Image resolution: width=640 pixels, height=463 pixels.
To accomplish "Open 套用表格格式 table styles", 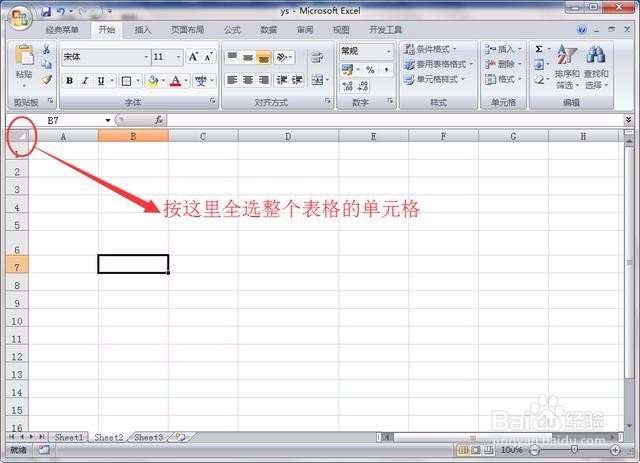I will (438, 64).
